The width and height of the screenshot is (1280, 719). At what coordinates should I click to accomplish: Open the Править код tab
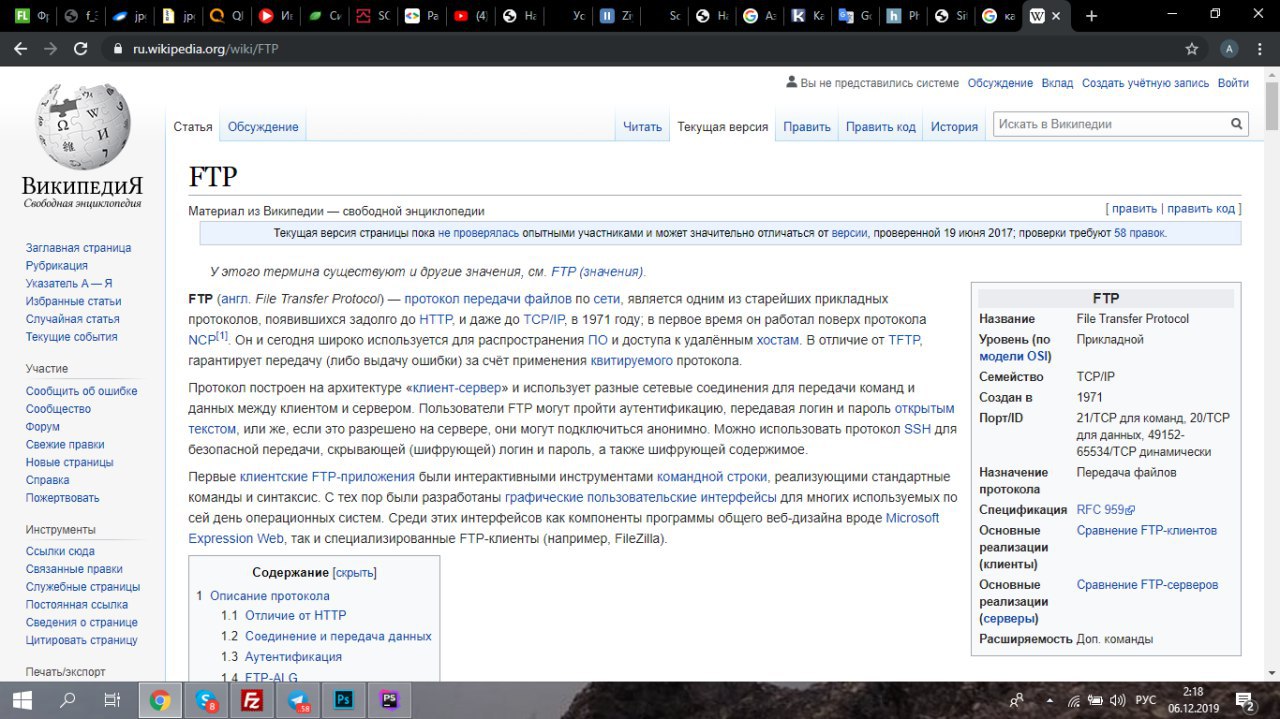click(881, 127)
